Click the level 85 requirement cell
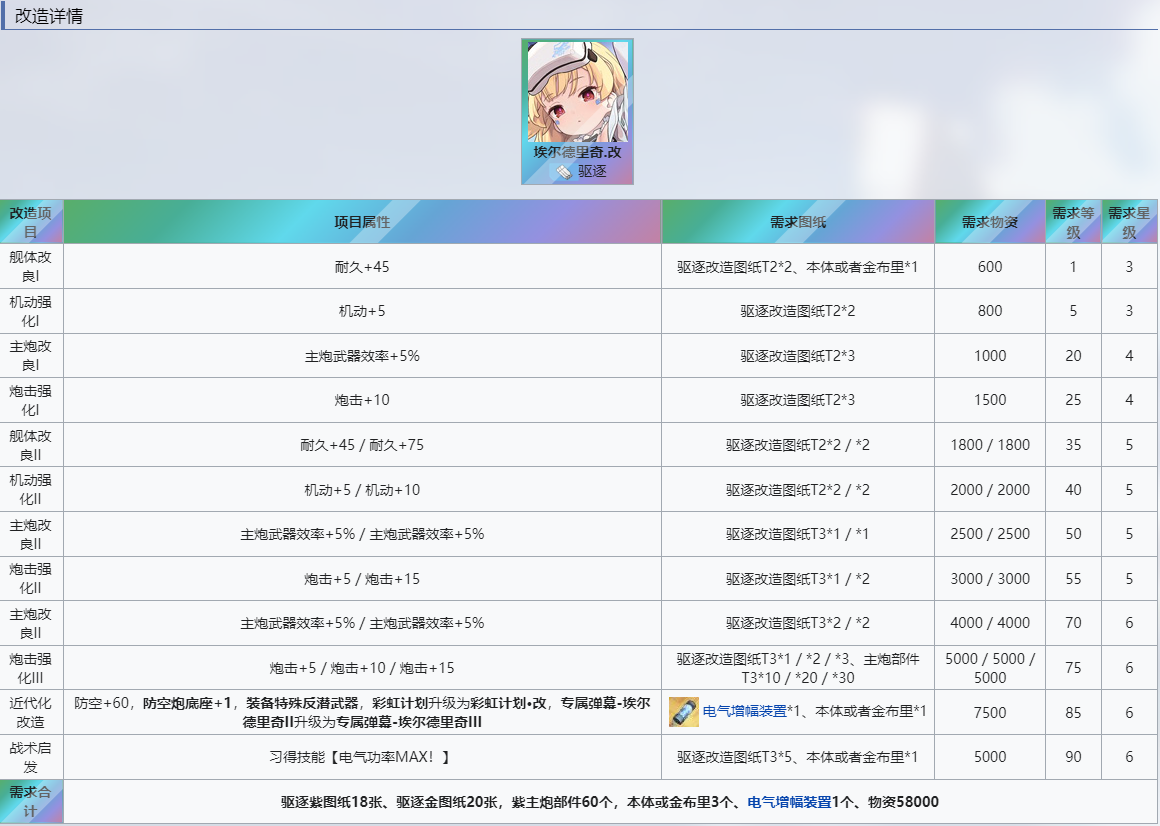 pyautogui.click(x=1073, y=712)
